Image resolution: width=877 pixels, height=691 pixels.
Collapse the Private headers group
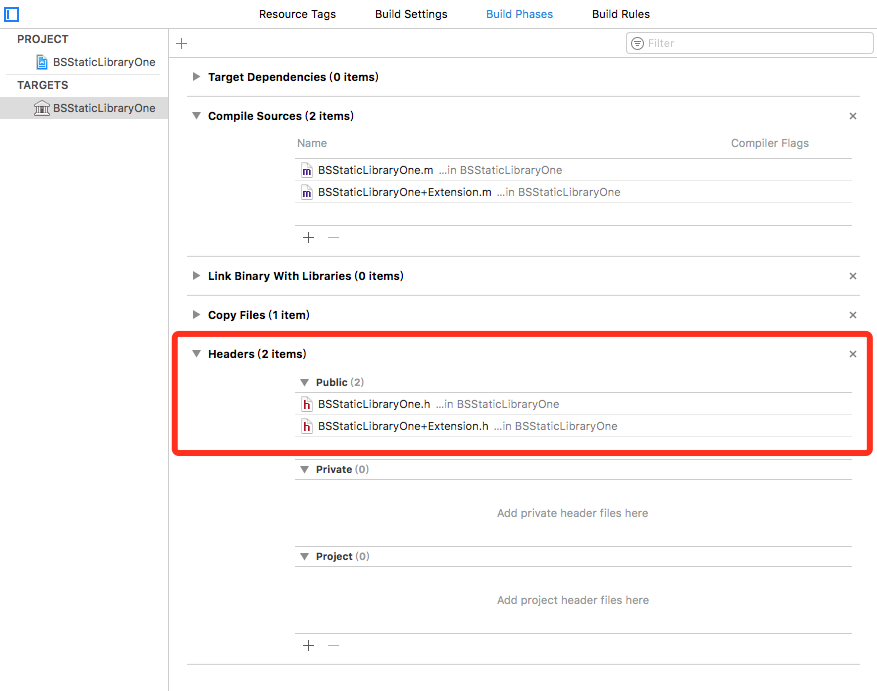tap(305, 470)
